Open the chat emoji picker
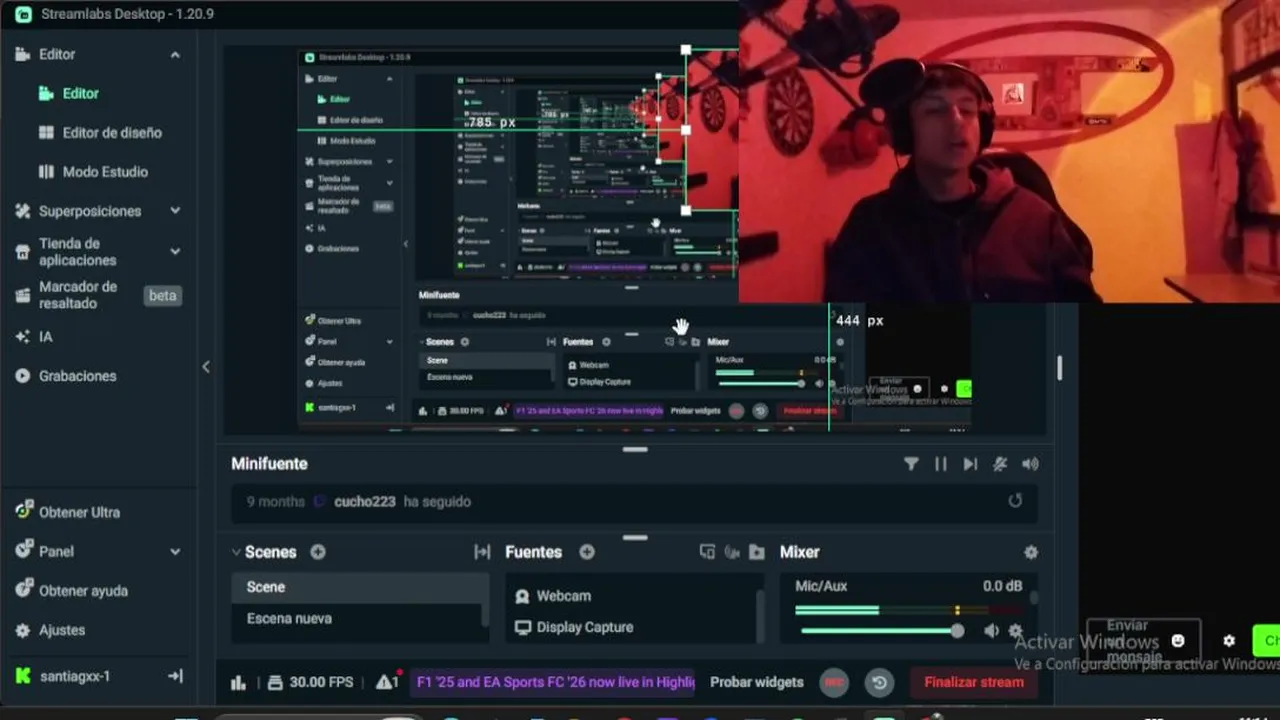 pyautogui.click(x=1178, y=641)
